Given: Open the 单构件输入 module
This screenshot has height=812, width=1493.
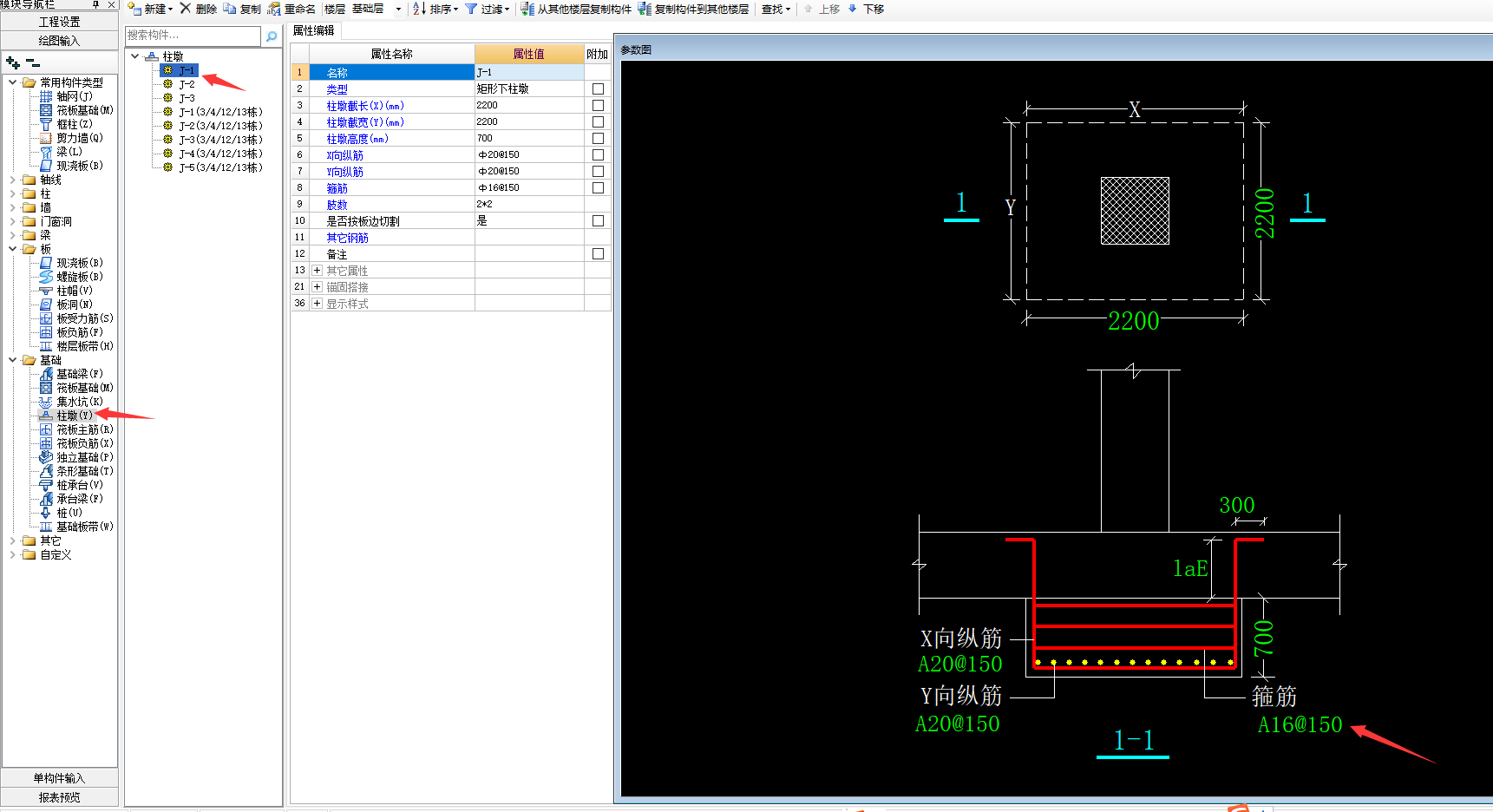Looking at the screenshot, I should coord(59,778).
